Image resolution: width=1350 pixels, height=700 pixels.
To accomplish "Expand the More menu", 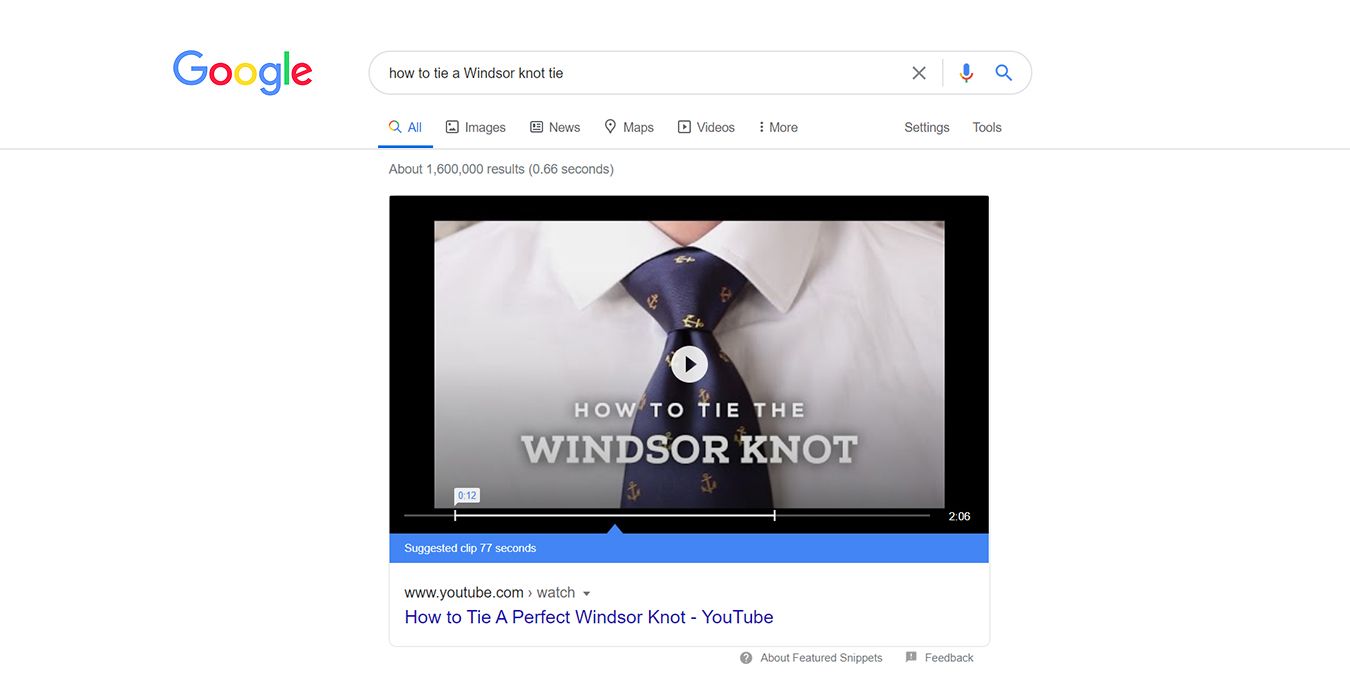I will [x=778, y=127].
